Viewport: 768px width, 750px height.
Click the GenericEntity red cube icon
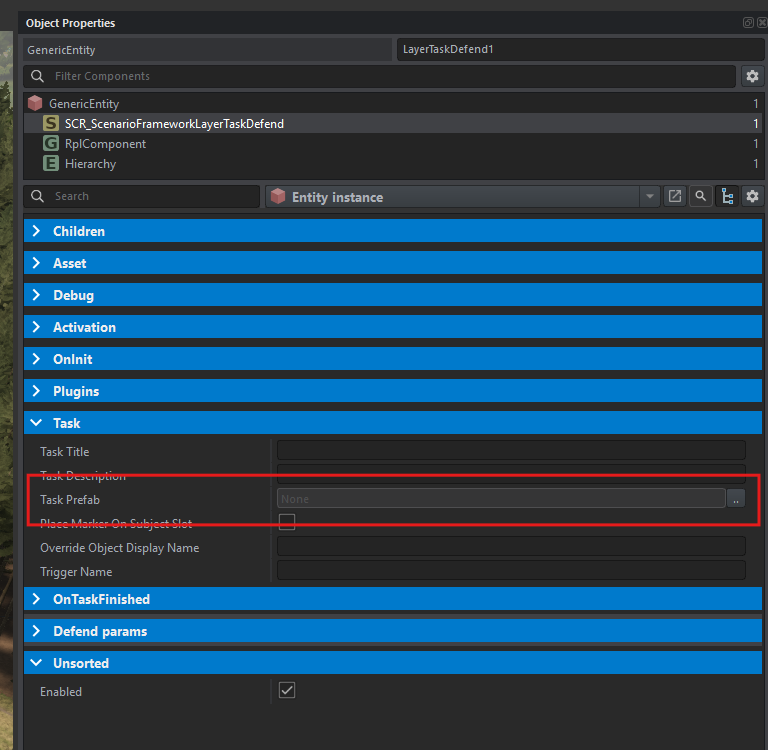click(x=35, y=103)
